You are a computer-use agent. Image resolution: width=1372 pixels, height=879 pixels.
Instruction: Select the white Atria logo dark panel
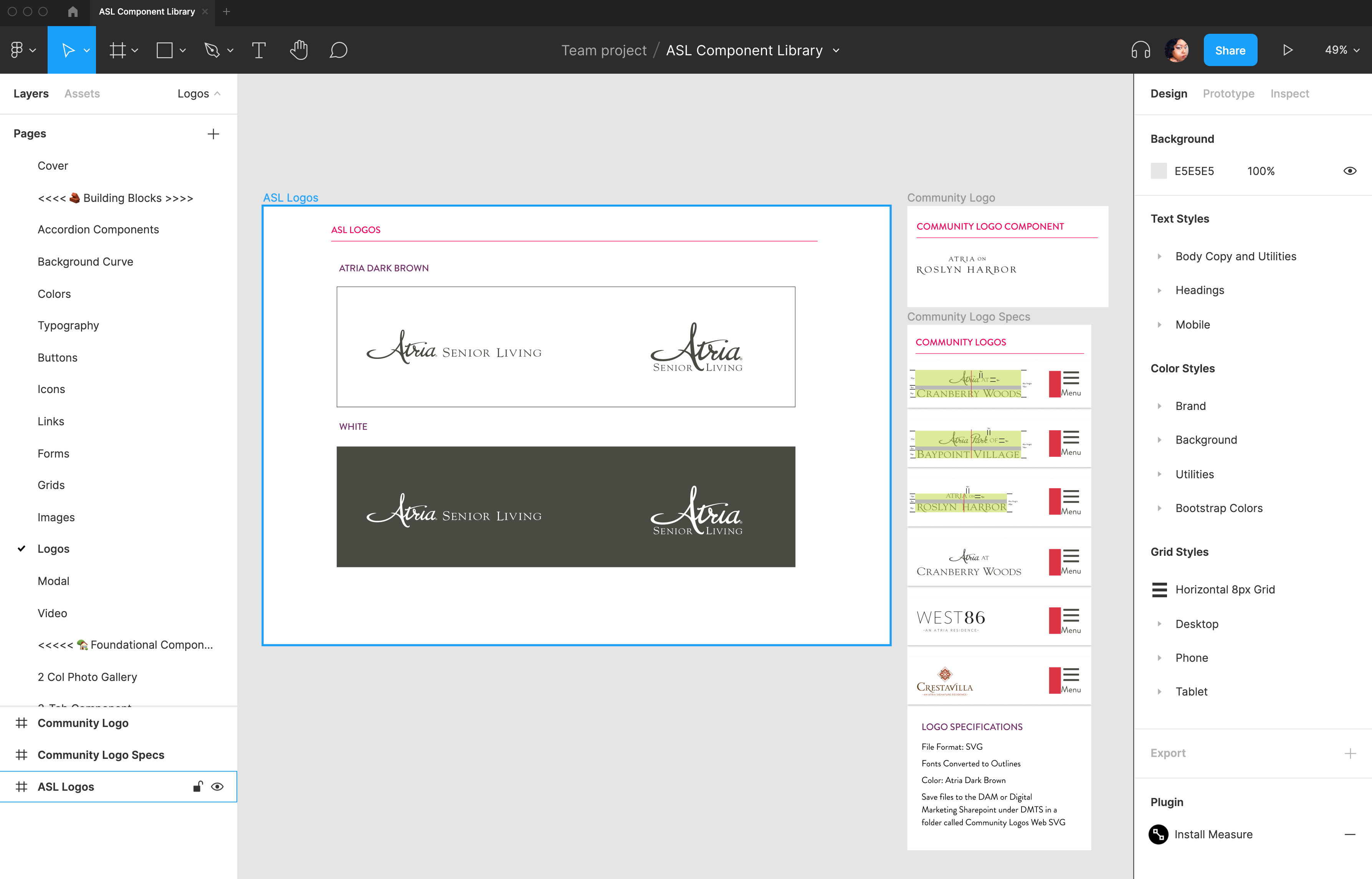pyautogui.click(x=565, y=506)
